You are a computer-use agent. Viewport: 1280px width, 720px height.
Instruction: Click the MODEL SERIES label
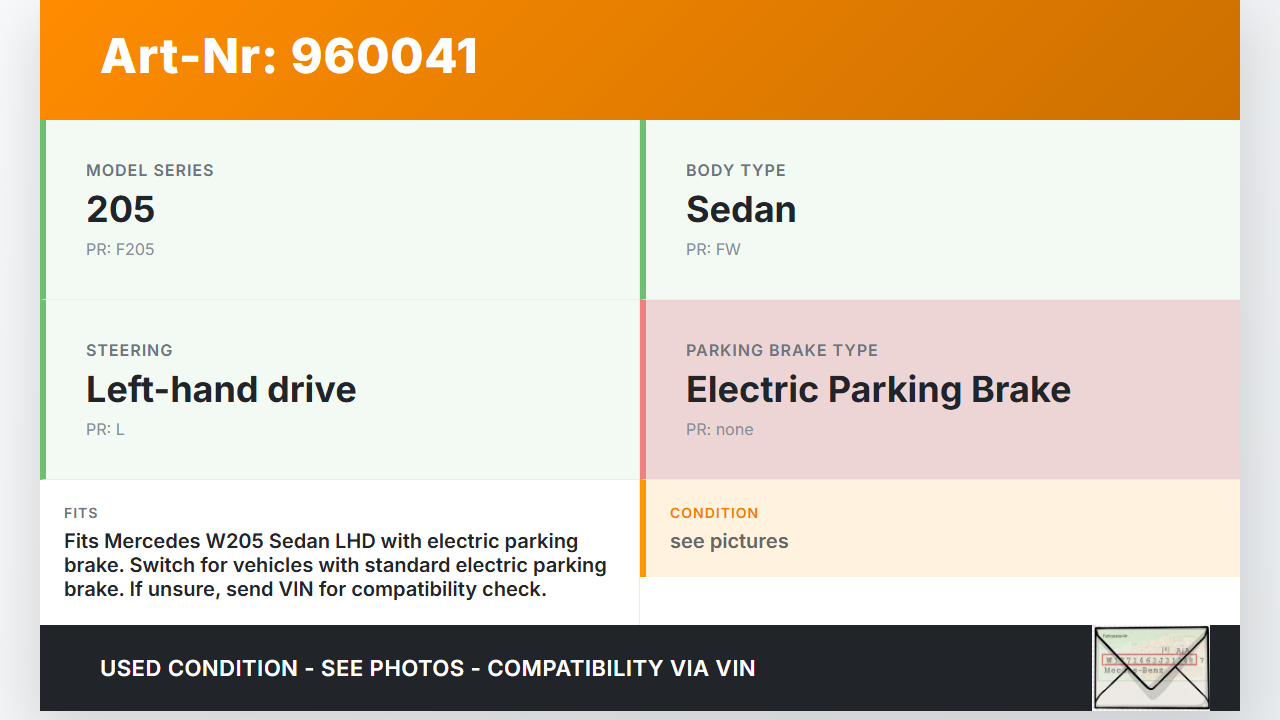[x=150, y=171]
